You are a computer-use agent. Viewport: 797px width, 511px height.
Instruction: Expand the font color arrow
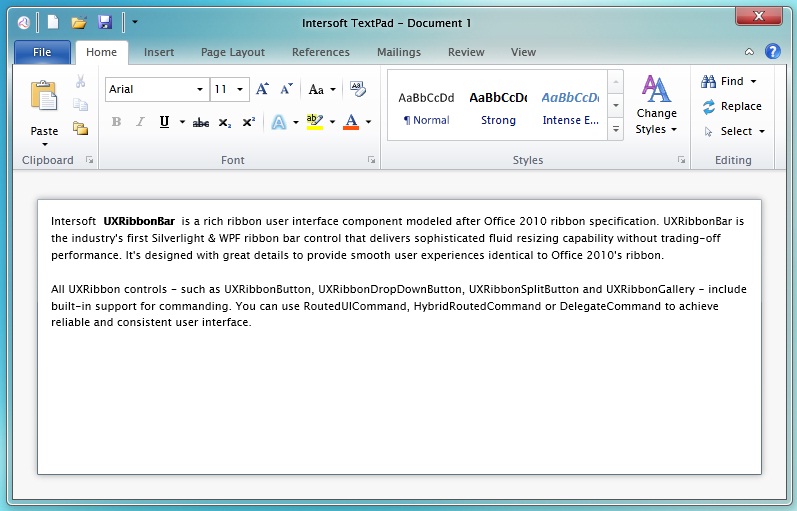click(x=369, y=122)
